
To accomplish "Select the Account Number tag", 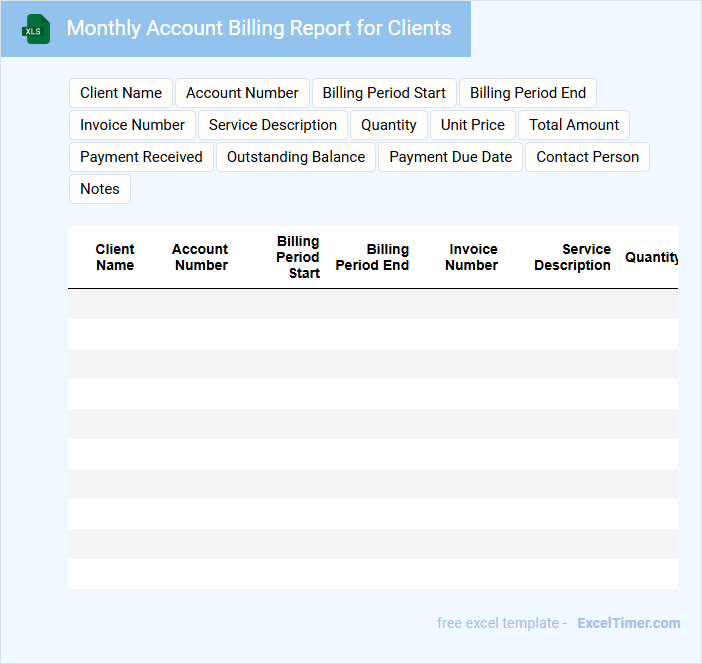I will 242,93.
